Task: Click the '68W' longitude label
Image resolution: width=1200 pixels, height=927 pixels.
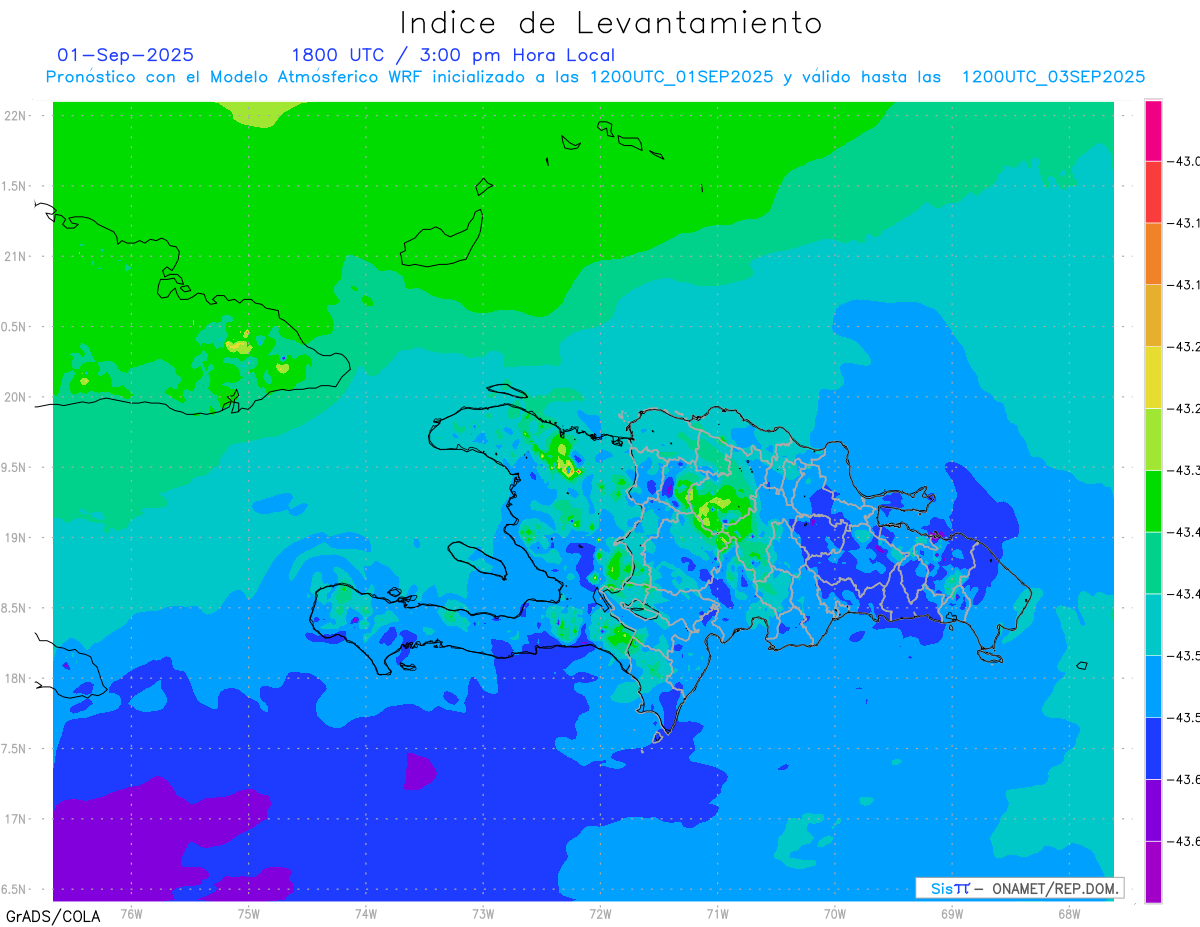Action: (x=1068, y=913)
